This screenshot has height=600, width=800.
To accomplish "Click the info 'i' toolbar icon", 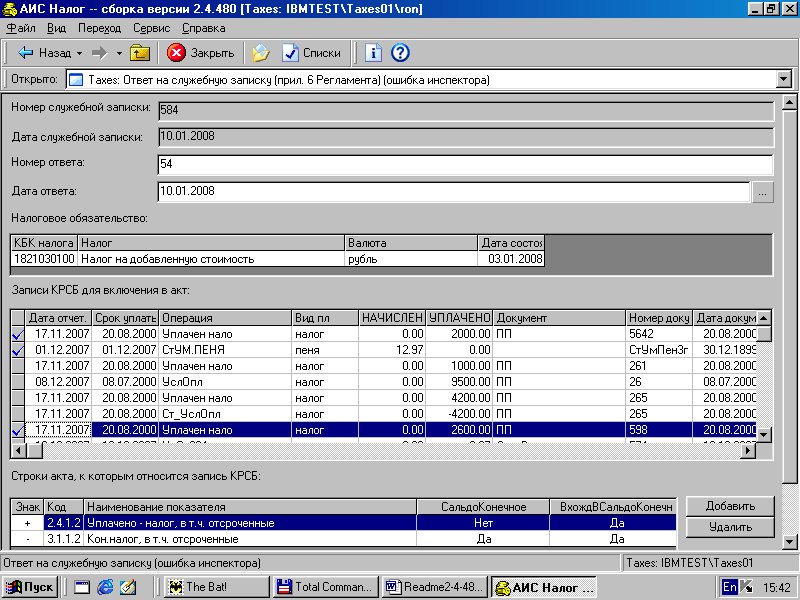I will coord(374,53).
